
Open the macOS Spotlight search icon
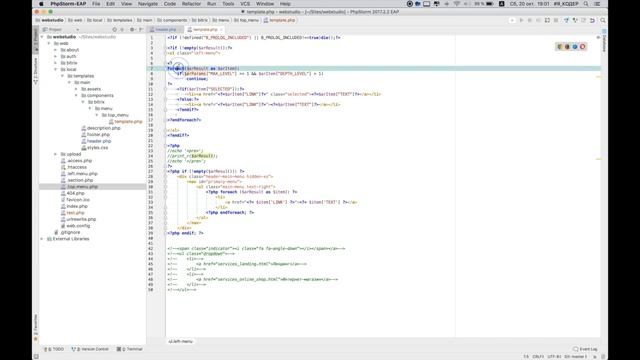[586, 4]
